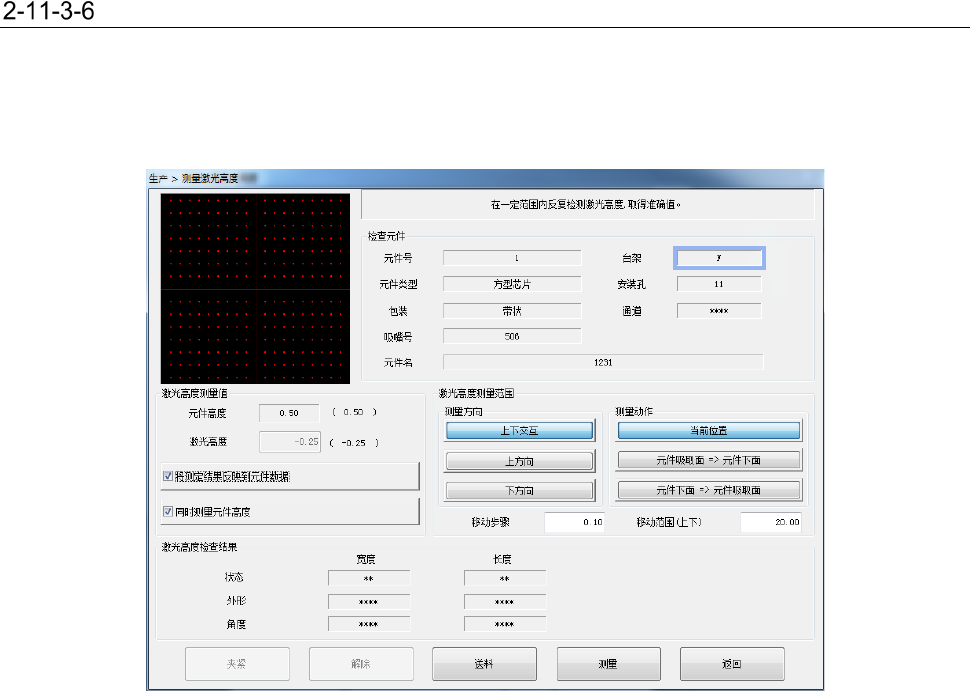
Task: Click the disabled 夹紧 clamp button
Action: tap(237, 664)
